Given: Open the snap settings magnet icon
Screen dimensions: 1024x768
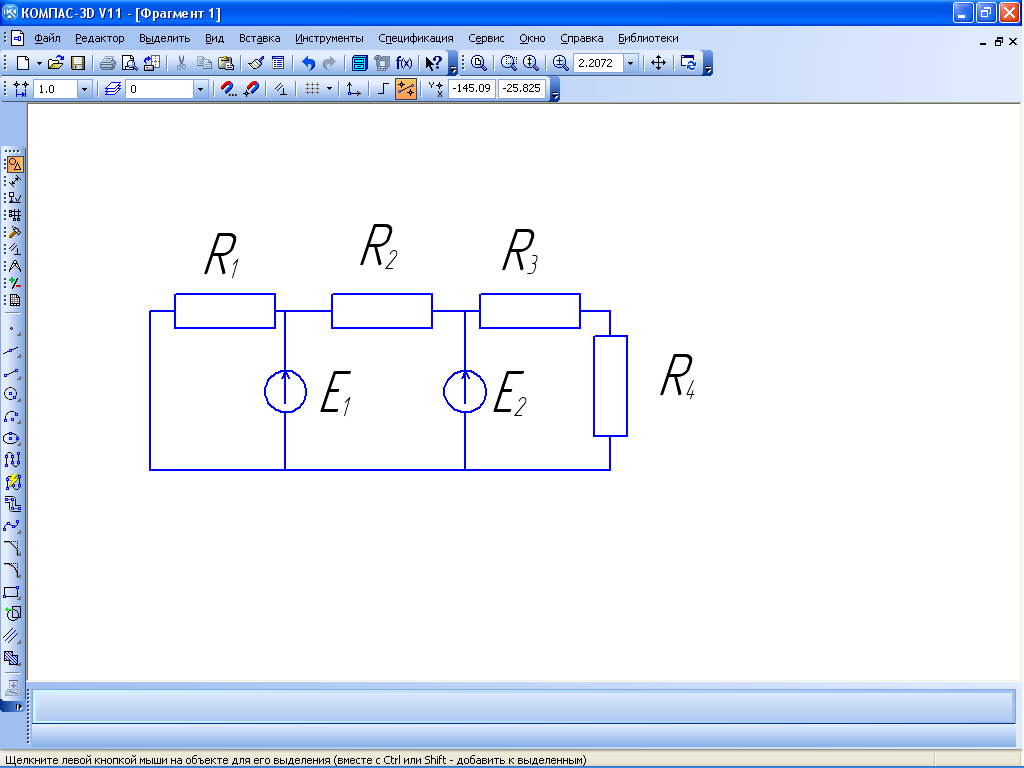Looking at the screenshot, I should pyautogui.click(x=229, y=89).
